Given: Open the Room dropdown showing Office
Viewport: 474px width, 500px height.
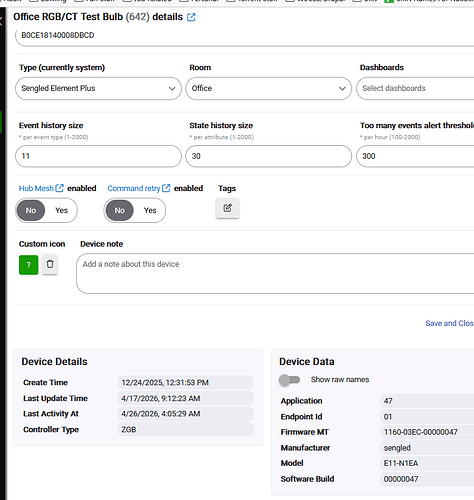Looking at the screenshot, I should pos(268,88).
